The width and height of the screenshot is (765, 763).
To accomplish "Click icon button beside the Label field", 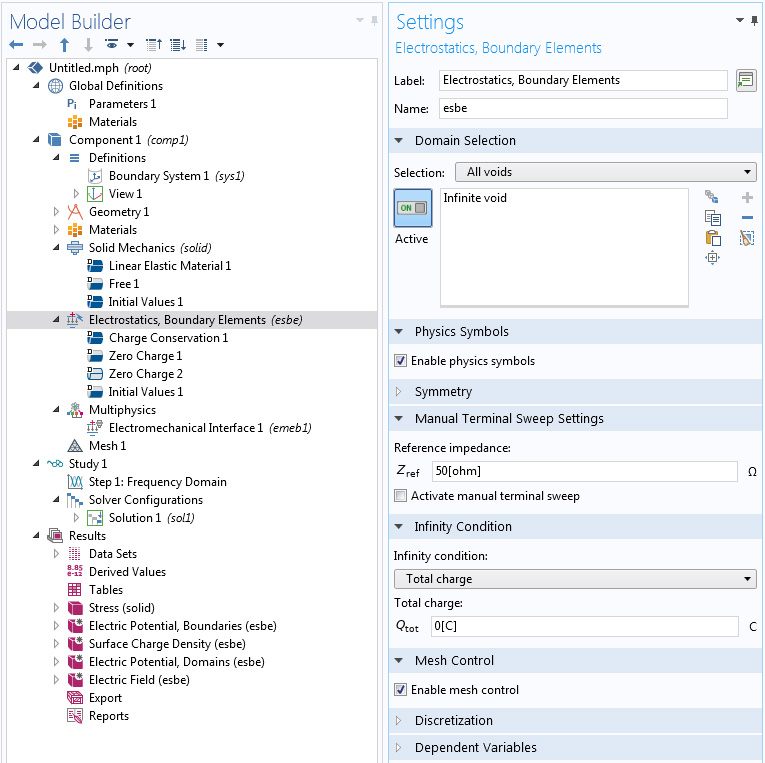I will tap(745, 81).
